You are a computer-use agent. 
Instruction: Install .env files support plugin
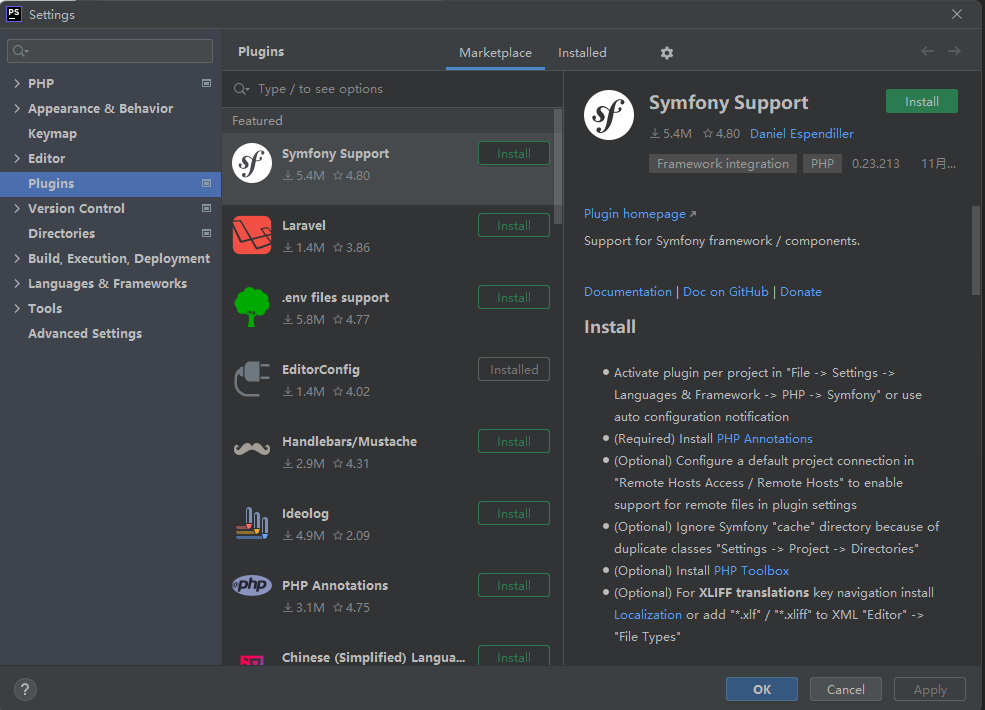point(514,297)
